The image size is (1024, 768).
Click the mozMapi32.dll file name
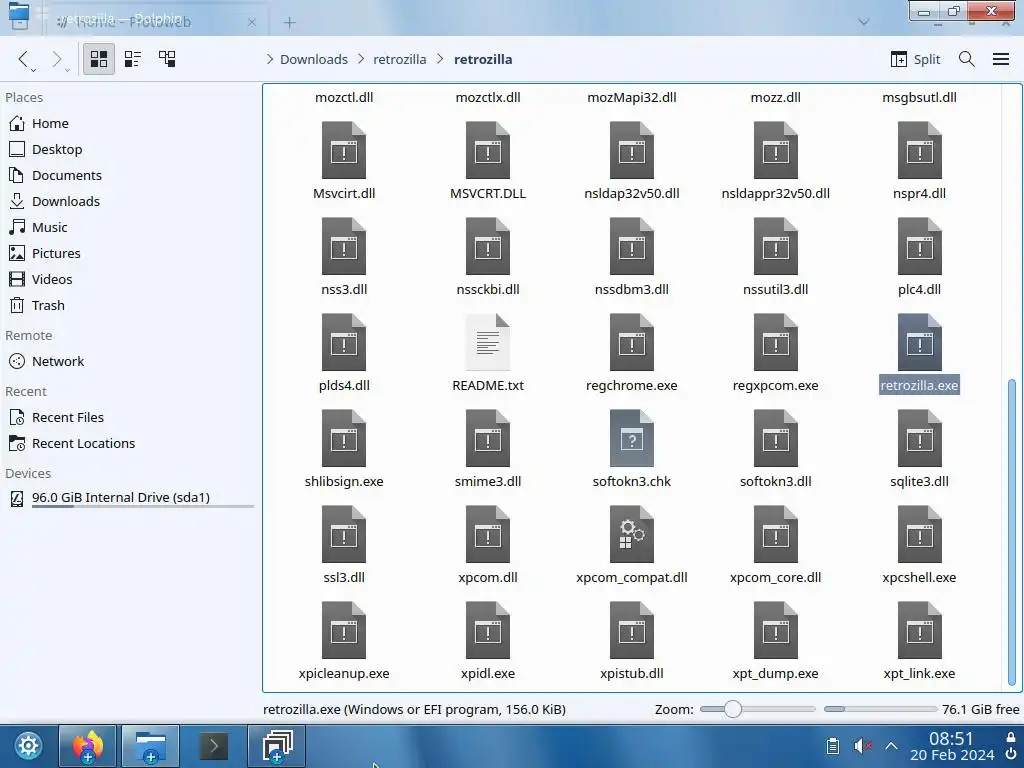tap(632, 97)
